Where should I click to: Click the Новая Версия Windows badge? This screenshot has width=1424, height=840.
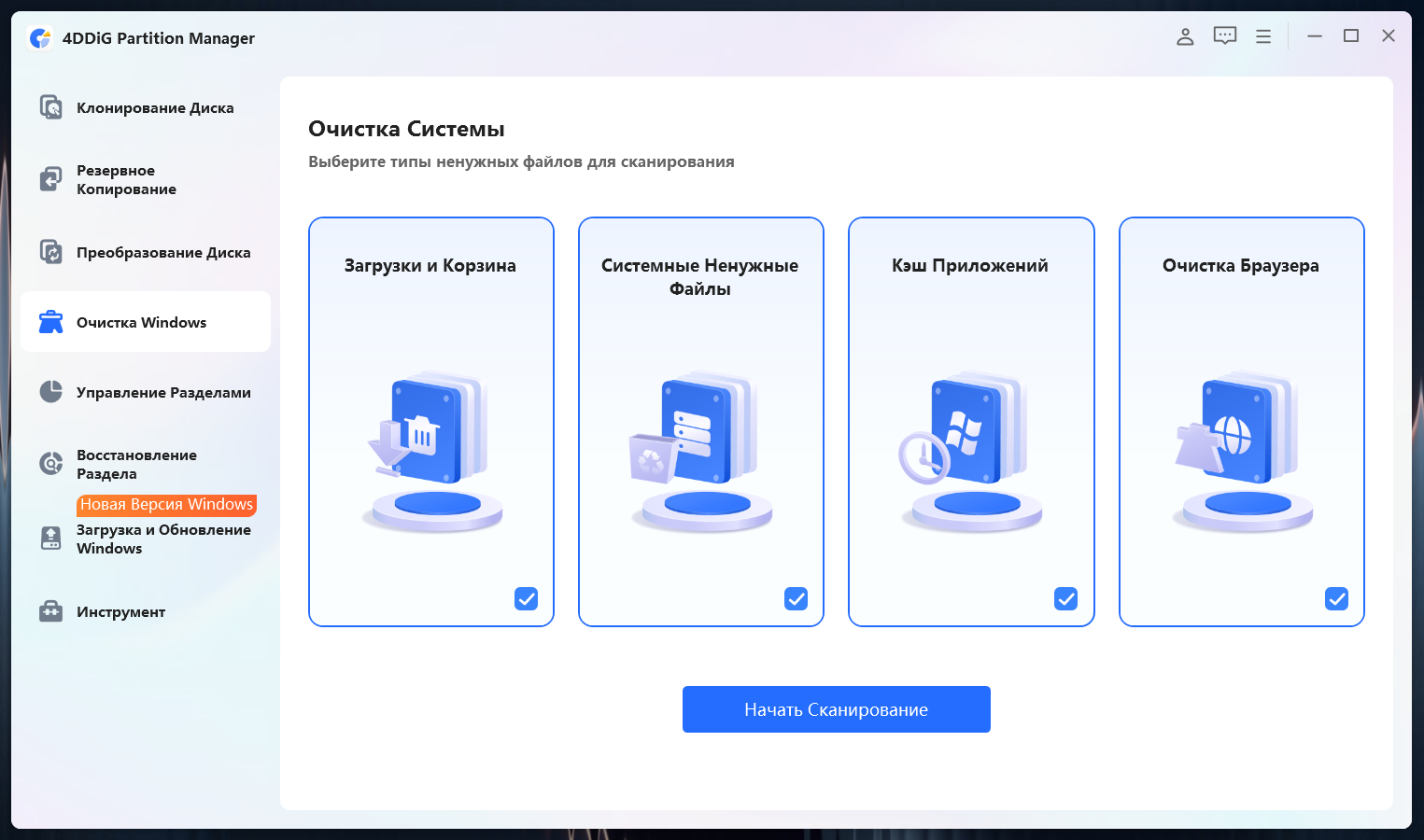166,504
